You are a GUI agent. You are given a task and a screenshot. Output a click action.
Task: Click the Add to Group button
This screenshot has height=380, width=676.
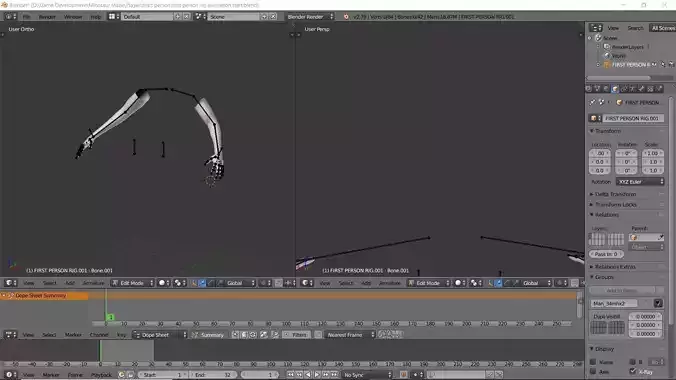click(x=621, y=291)
